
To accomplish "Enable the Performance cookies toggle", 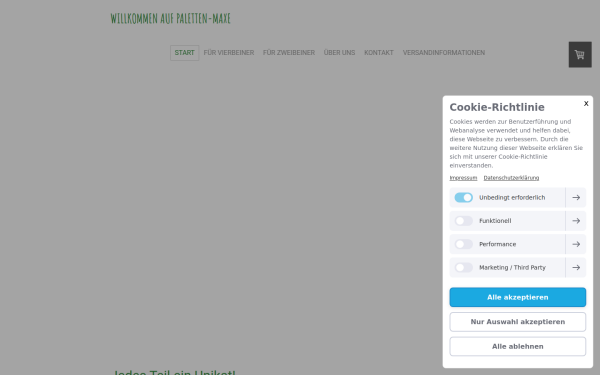I will 463,244.
